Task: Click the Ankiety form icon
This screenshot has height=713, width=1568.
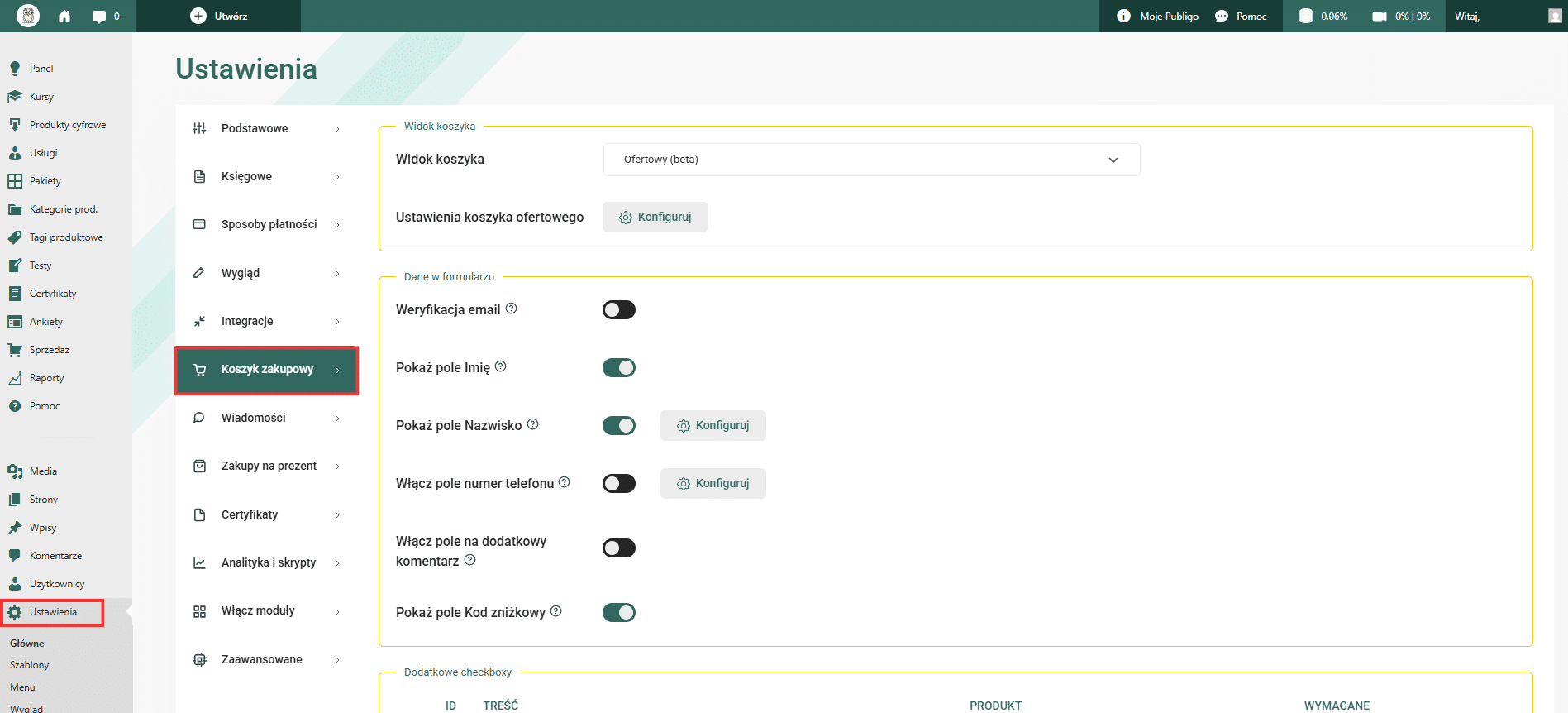Action: click(15, 322)
